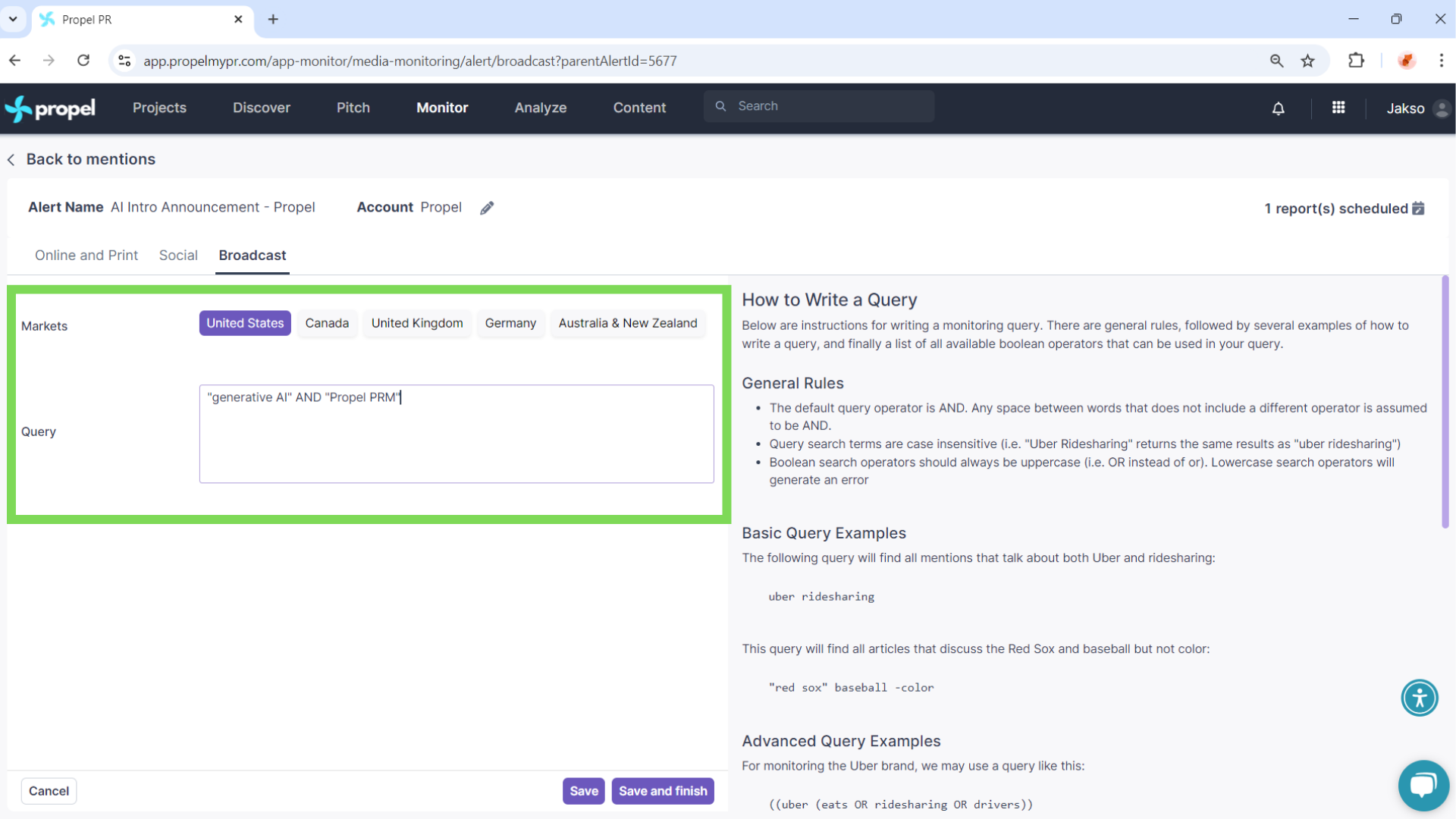Image resolution: width=1456 pixels, height=819 pixels.
Task: Open notifications bell icon
Action: pyautogui.click(x=1279, y=108)
